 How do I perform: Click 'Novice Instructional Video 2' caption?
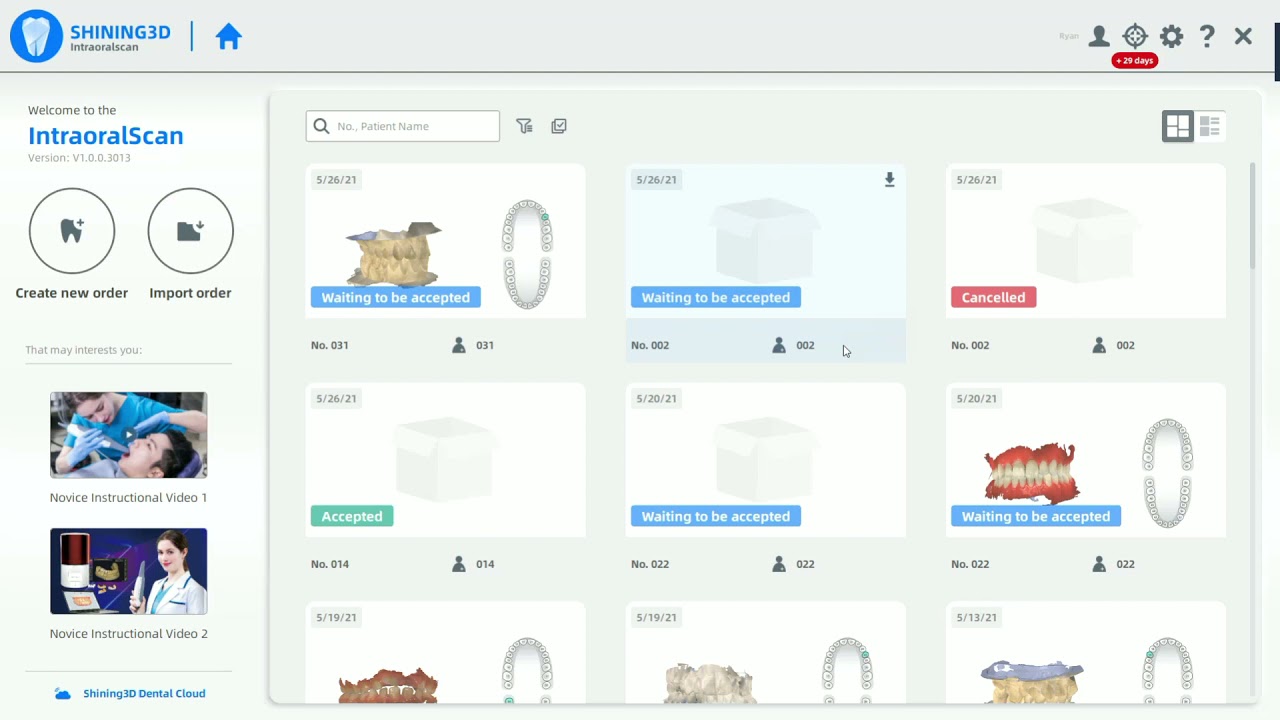click(129, 634)
